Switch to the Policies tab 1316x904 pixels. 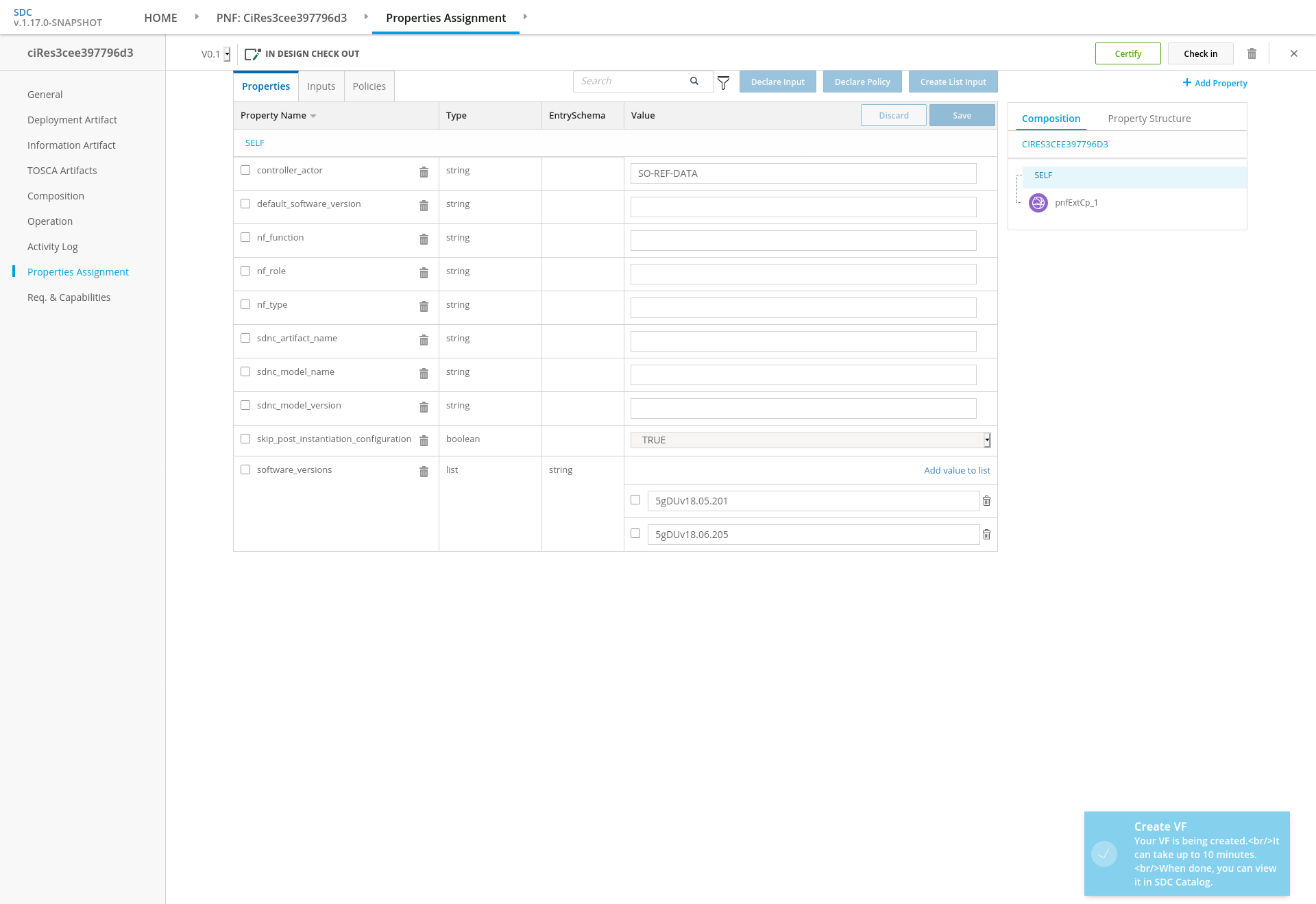click(x=369, y=86)
